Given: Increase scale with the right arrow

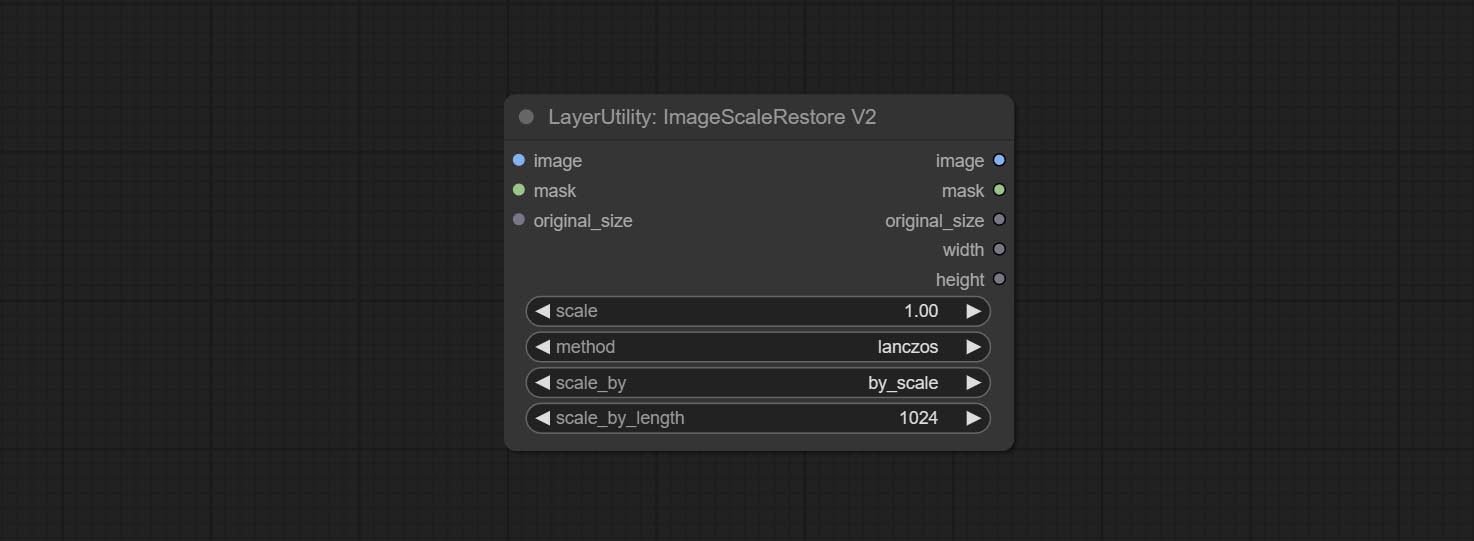Looking at the screenshot, I should click(x=973, y=311).
